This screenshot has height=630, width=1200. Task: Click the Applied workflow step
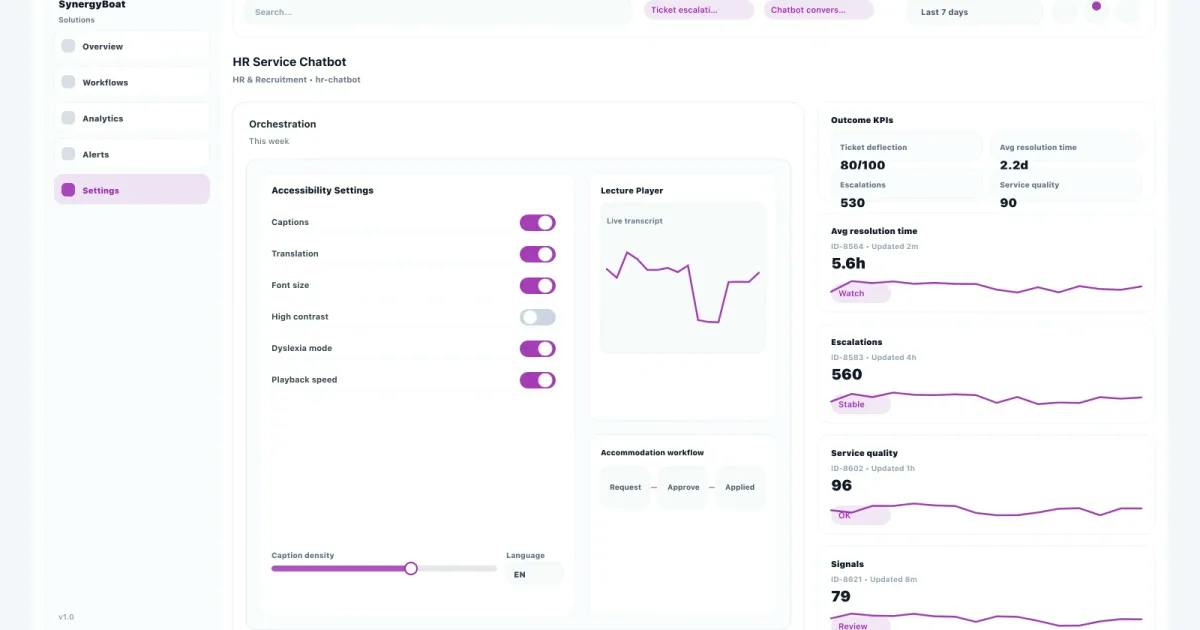(x=740, y=487)
